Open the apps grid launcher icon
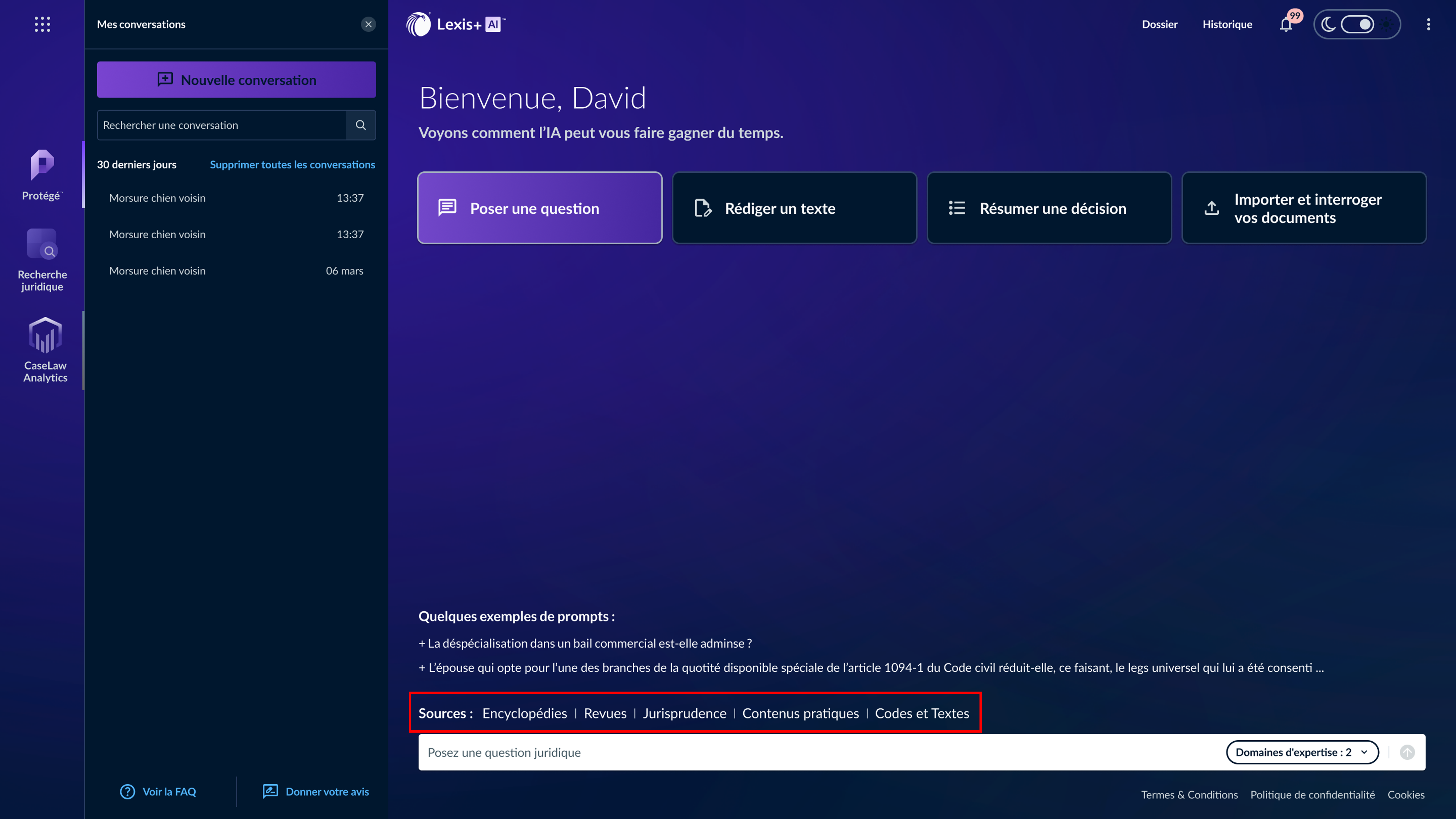Image resolution: width=1456 pixels, height=819 pixels. (42, 24)
